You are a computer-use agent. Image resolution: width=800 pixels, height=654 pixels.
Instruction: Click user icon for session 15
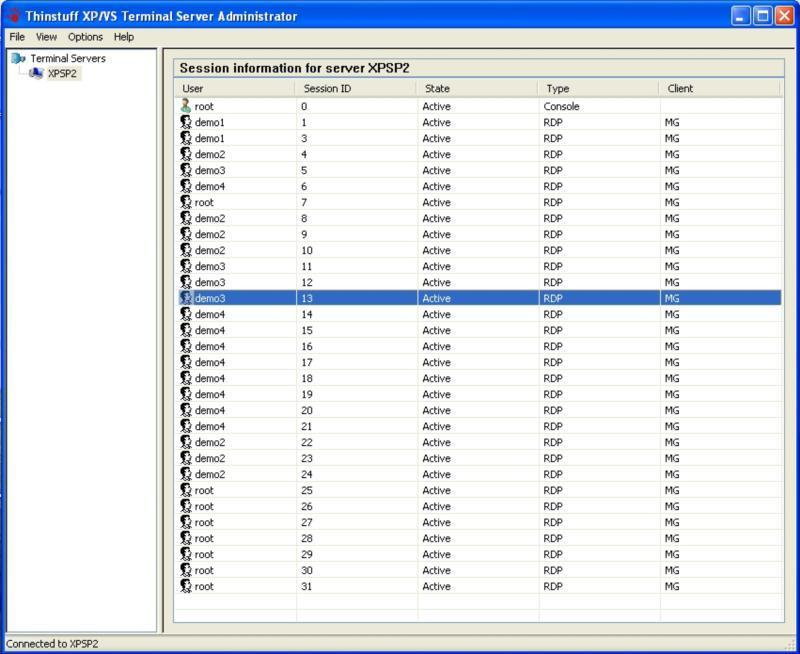pos(186,330)
